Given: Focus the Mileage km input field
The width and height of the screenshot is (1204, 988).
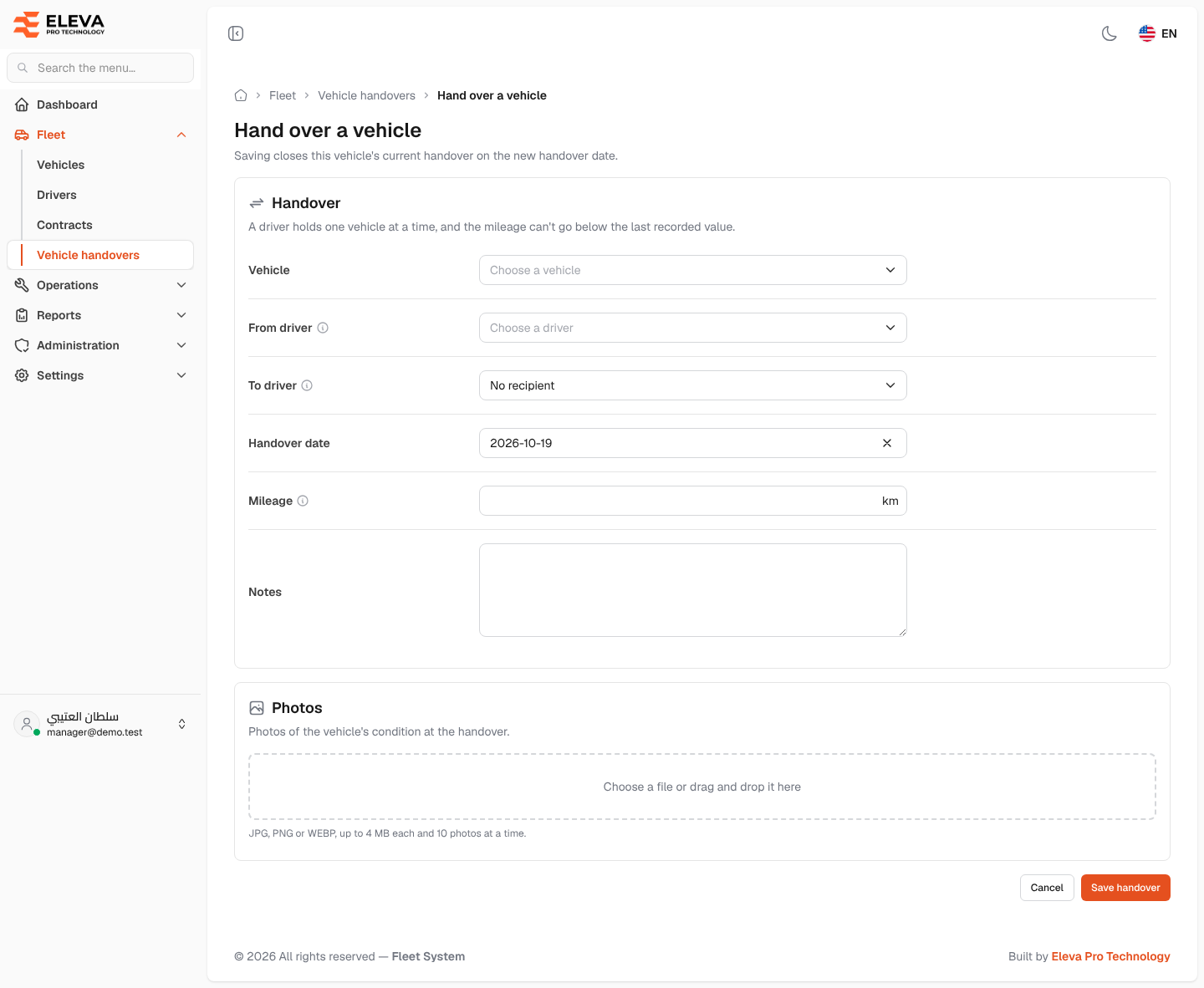Looking at the screenshot, I should (x=692, y=501).
